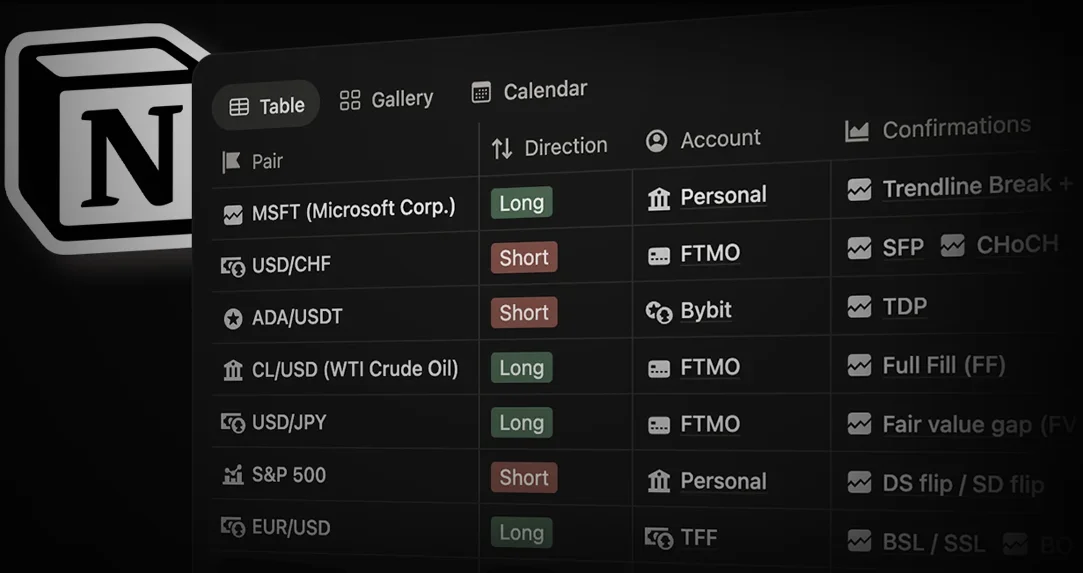Select the Short tag in USD/CHF row

(524, 258)
